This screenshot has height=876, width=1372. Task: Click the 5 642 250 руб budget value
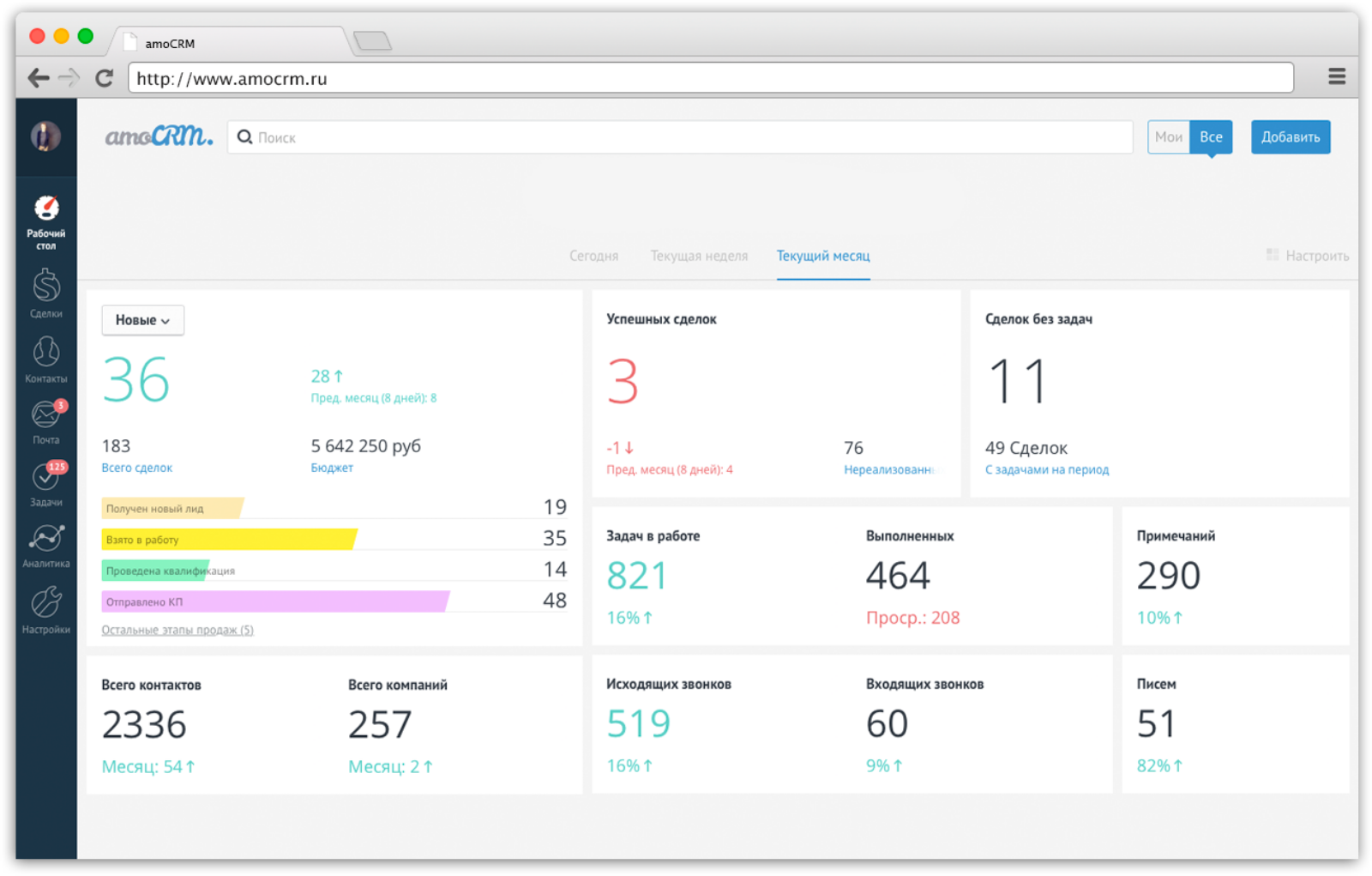366,446
